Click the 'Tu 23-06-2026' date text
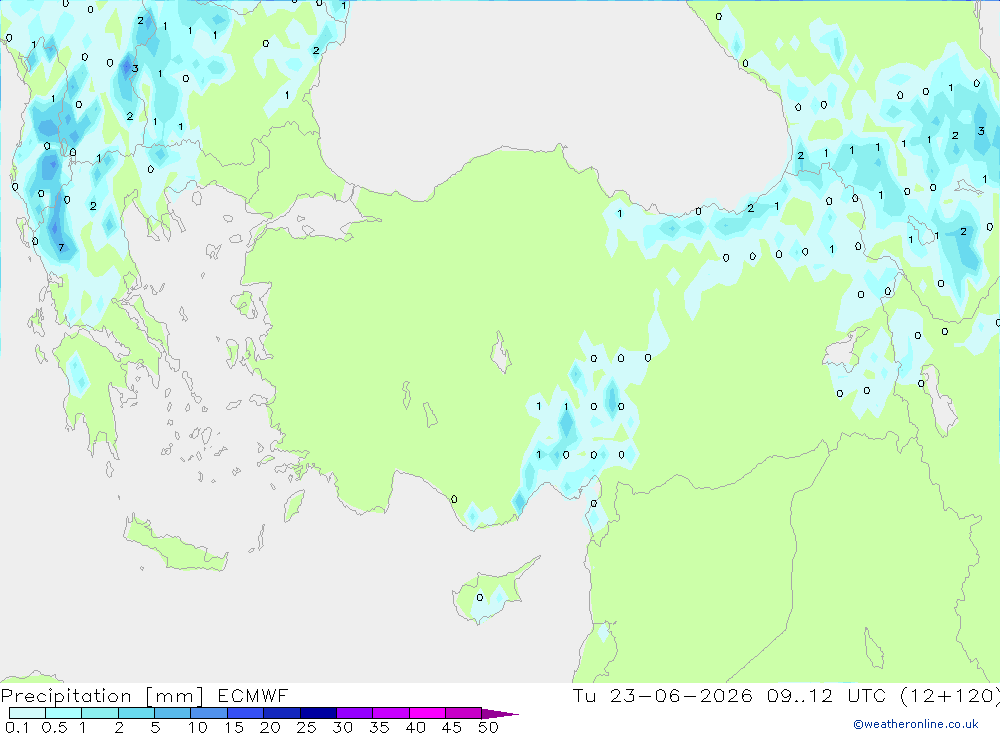 point(663,695)
